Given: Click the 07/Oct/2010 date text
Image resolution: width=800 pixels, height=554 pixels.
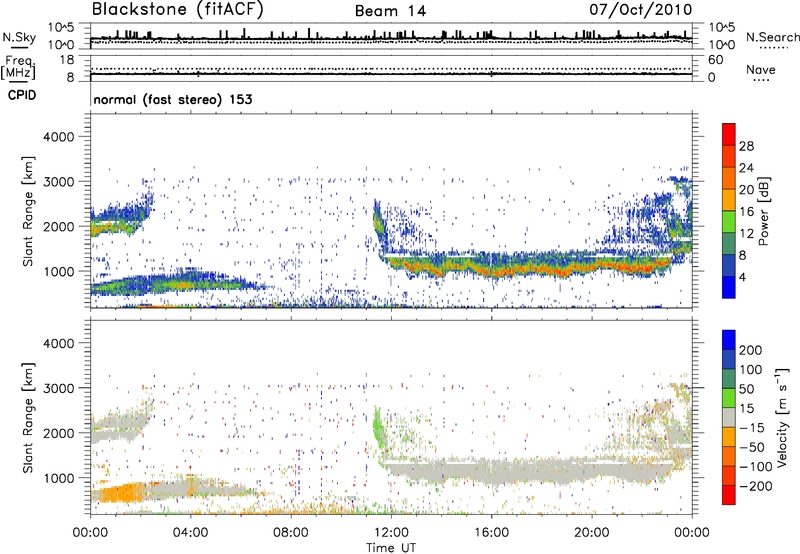Looking at the screenshot, I should click(641, 9).
